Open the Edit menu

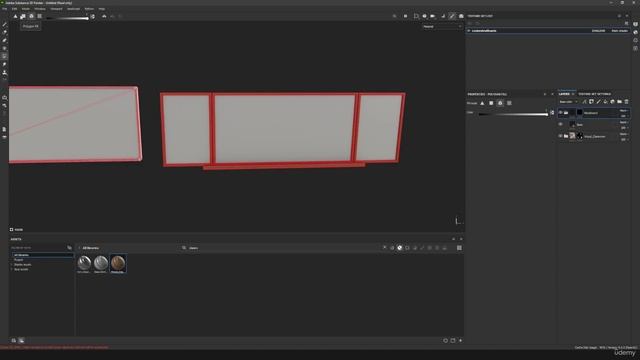tap(14, 9)
